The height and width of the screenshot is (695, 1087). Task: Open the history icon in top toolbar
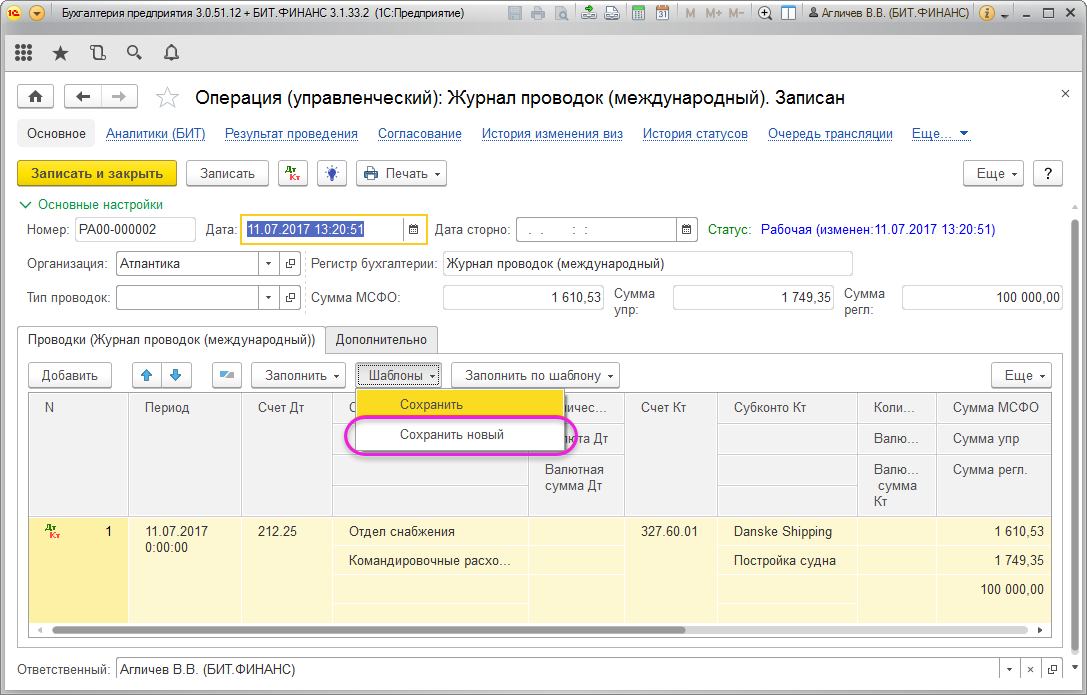click(97, 53)
